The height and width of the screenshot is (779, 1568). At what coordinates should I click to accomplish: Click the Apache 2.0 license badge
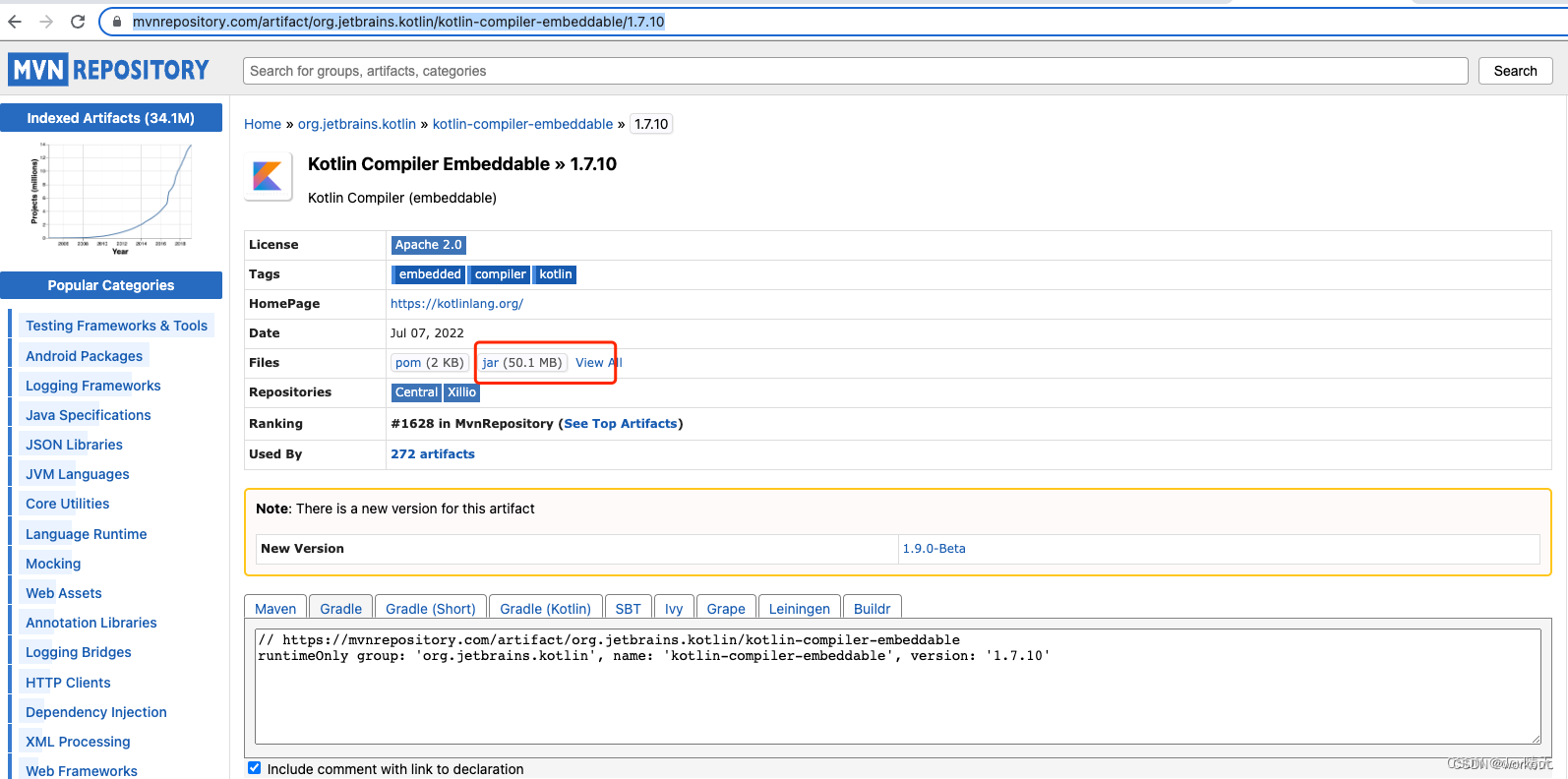point(428,245)
